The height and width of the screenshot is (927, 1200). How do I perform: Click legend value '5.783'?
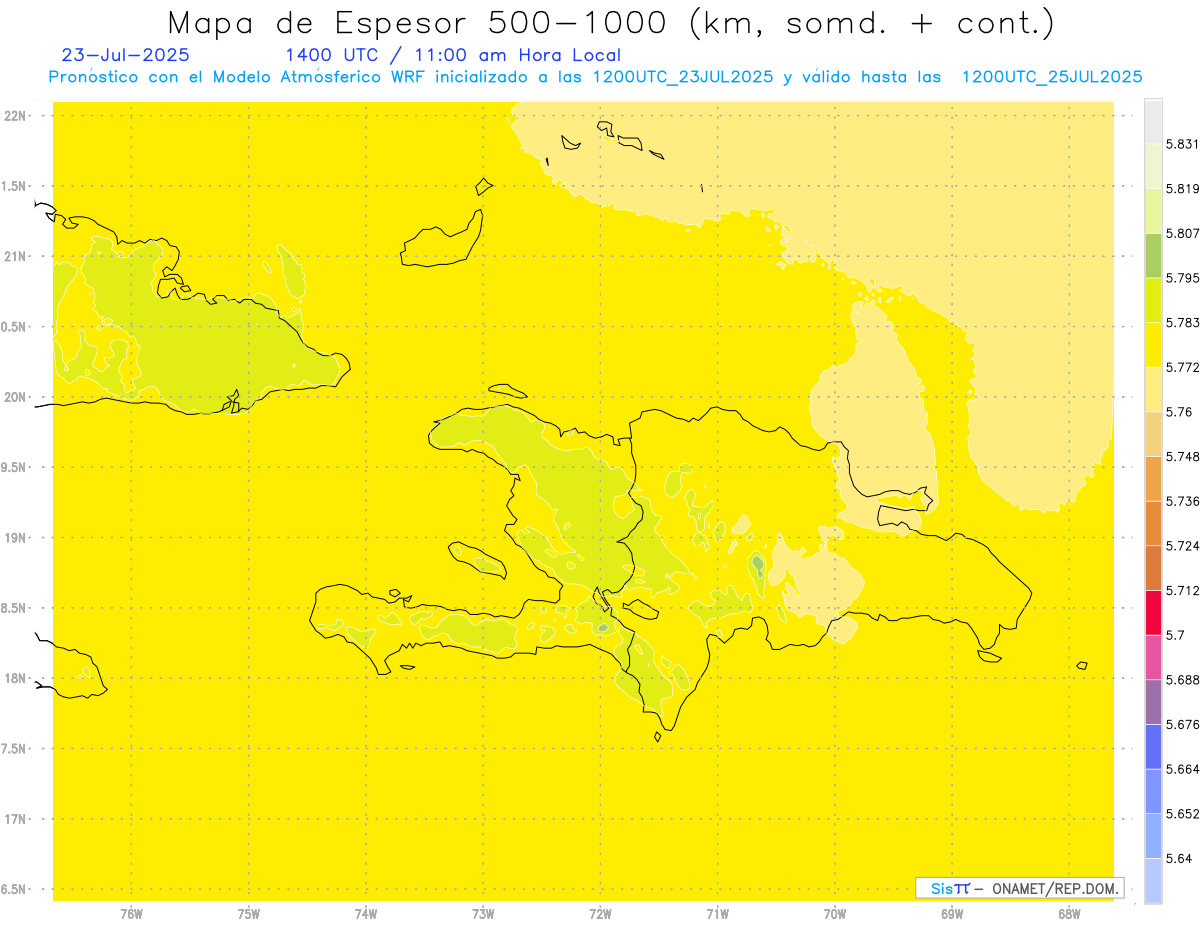click(1183, 322)
